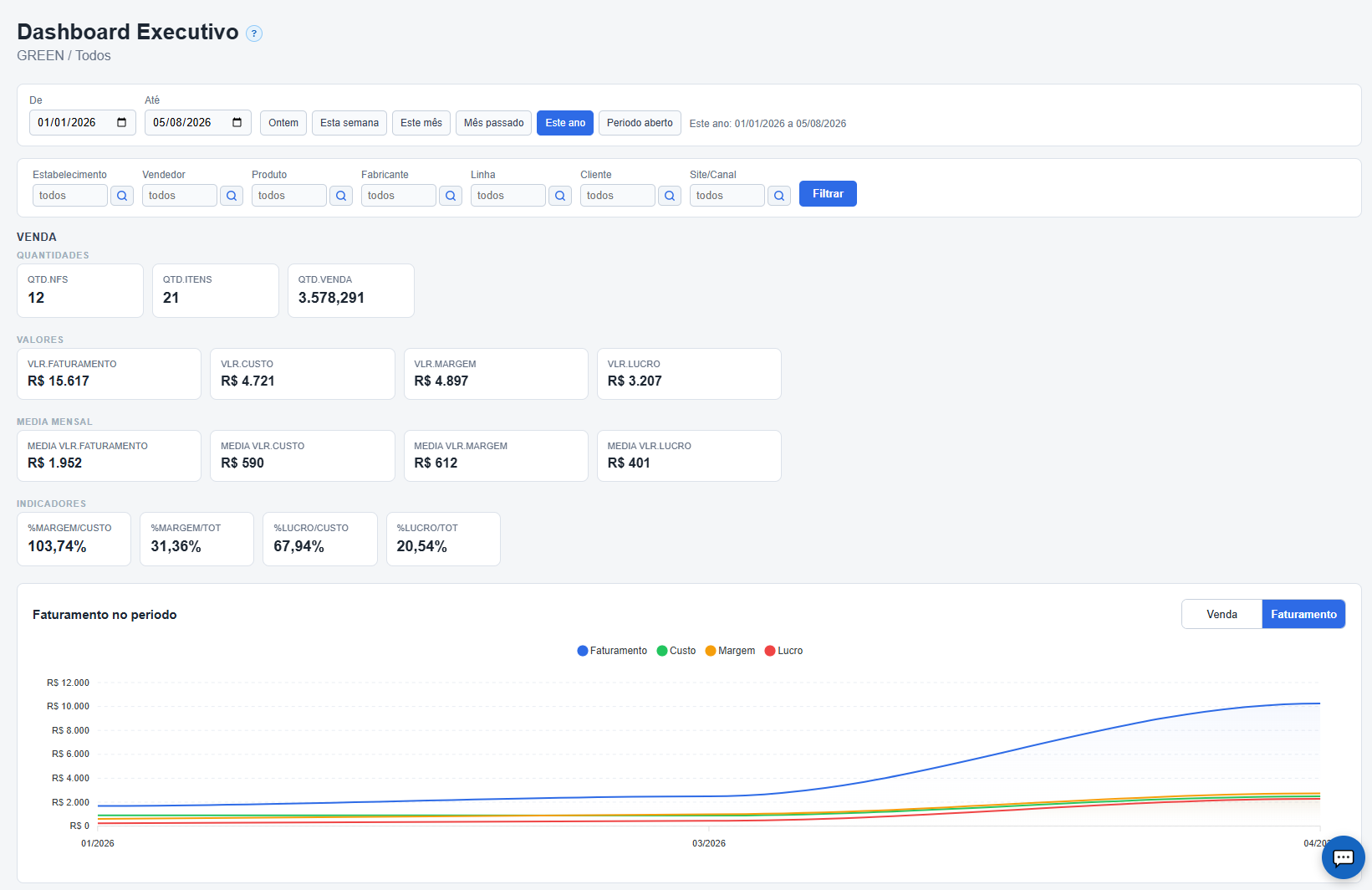
Task: Open the Produto lookup magnifier icon
Action: point(341,196)
